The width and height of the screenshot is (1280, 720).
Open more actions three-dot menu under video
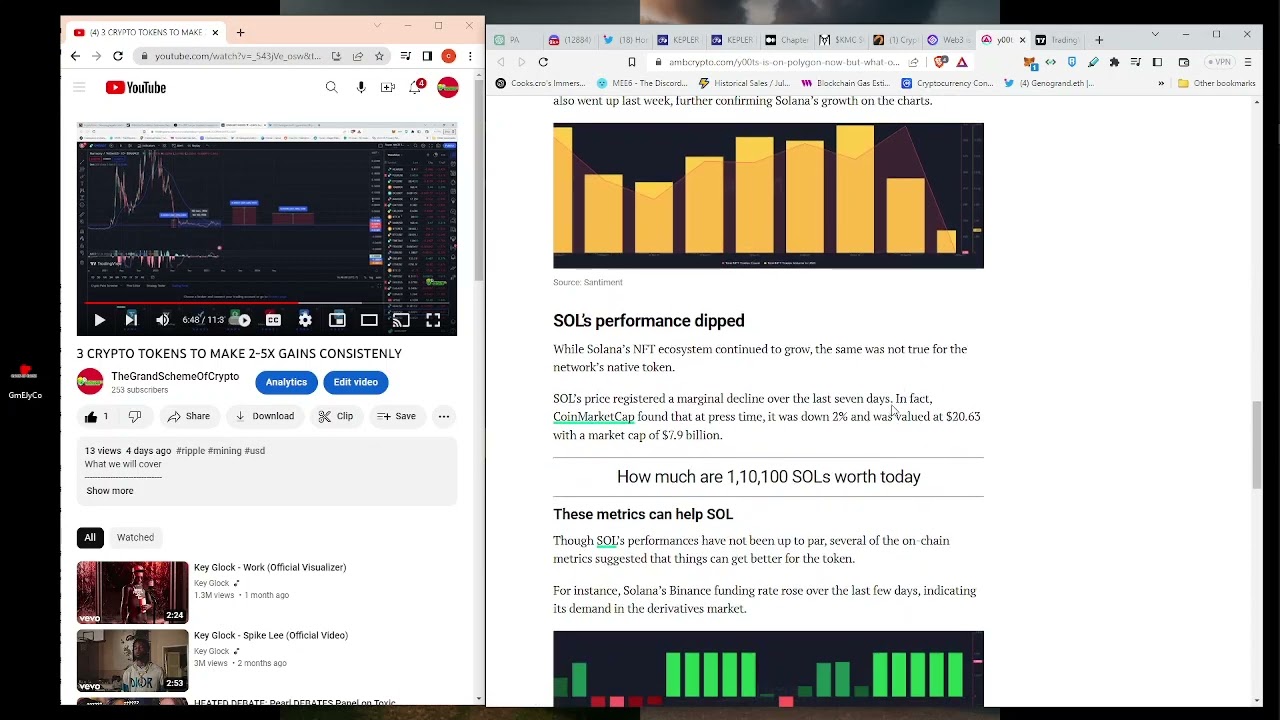coord(444,416)
